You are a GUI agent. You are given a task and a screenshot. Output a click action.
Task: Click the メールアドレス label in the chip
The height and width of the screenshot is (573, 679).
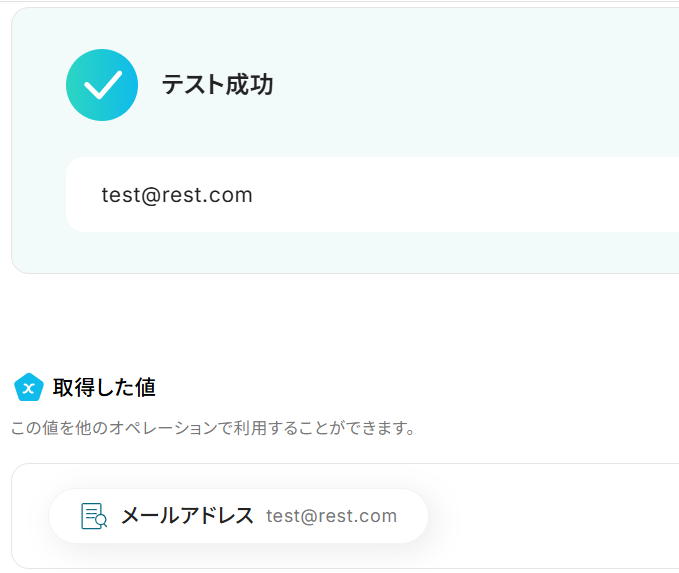coord(187,516)
